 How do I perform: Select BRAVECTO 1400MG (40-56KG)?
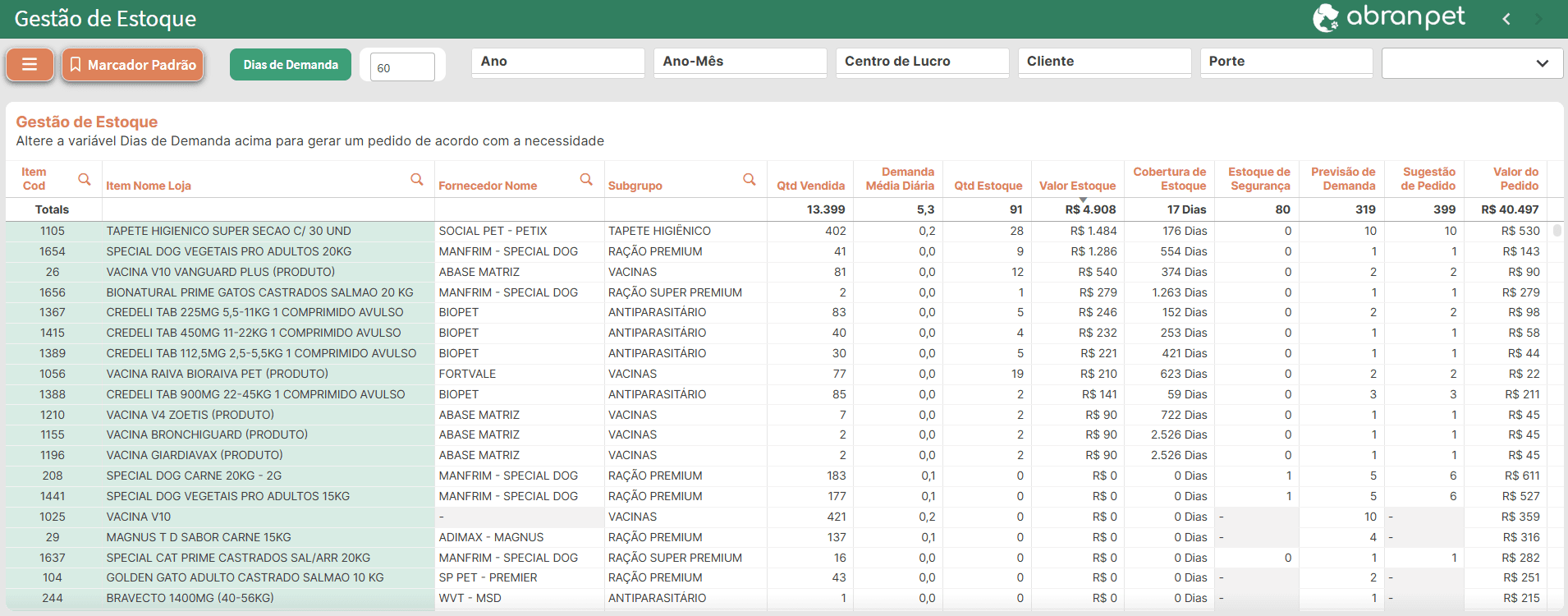pos(190,598)
